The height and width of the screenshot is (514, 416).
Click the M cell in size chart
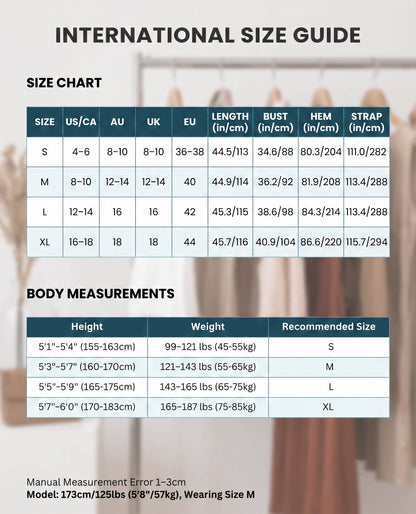pos(45,182)
